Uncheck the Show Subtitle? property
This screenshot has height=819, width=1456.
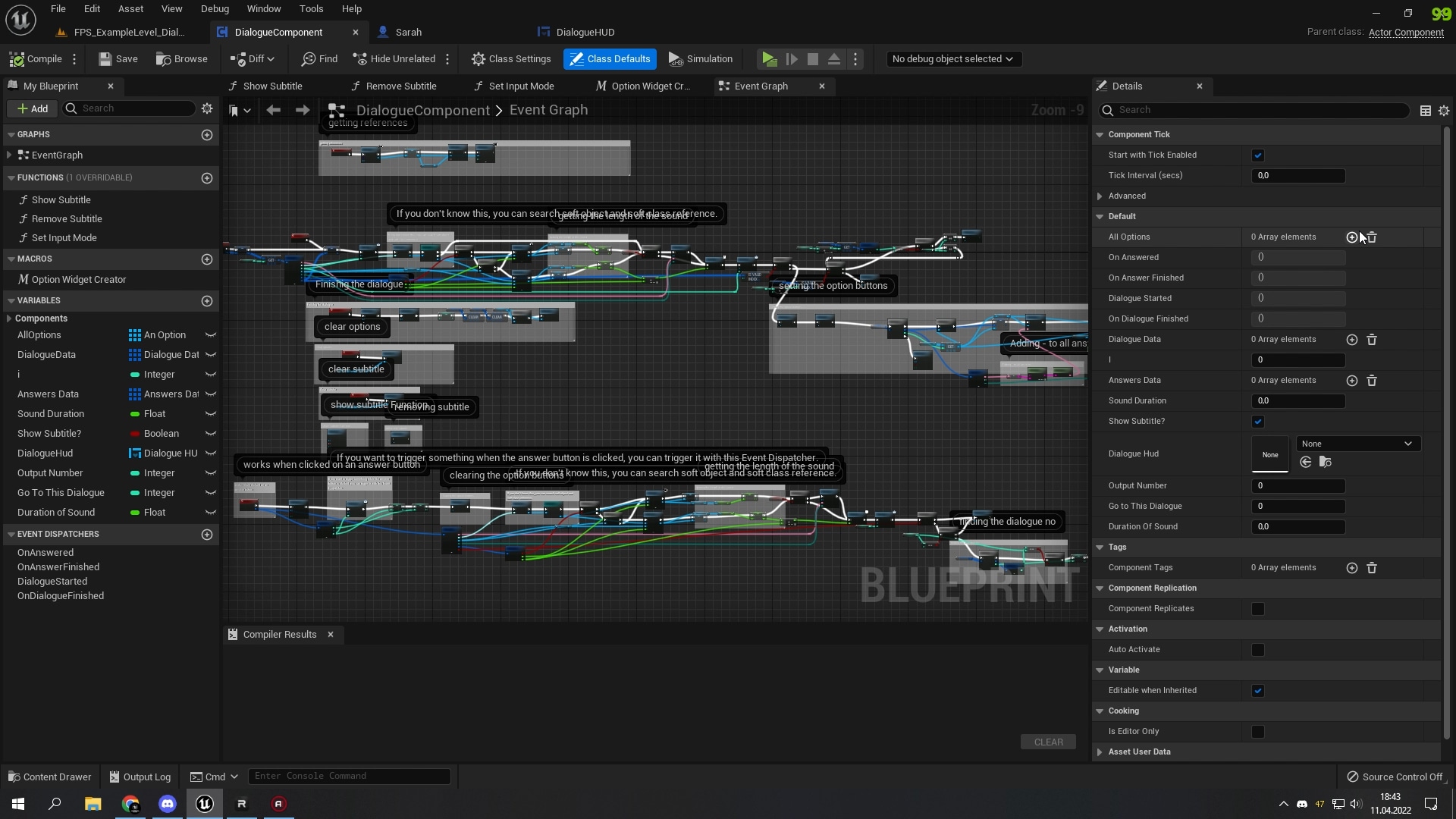[x=1258, y=422]
